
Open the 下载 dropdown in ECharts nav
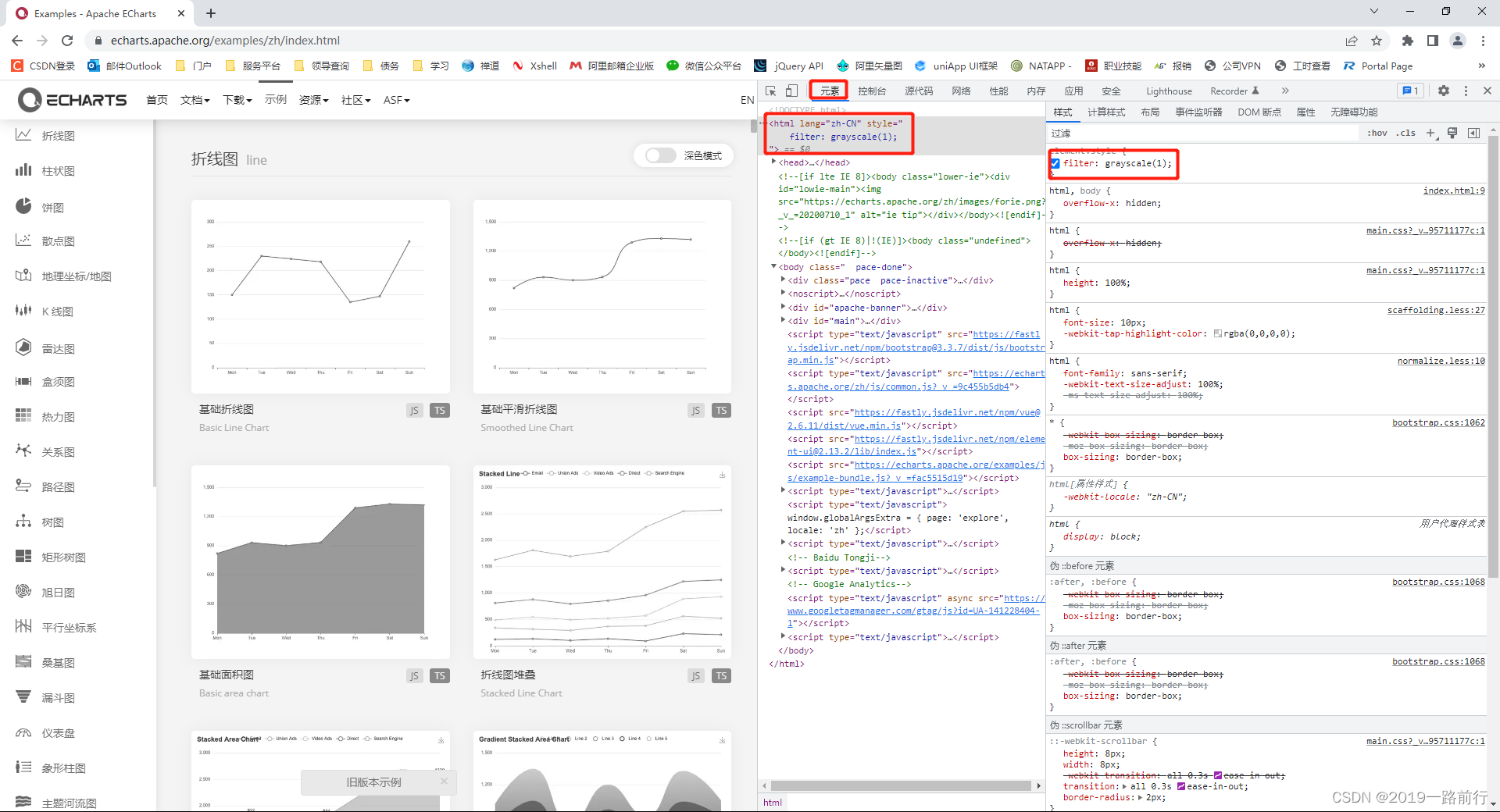tap(237, 100)
